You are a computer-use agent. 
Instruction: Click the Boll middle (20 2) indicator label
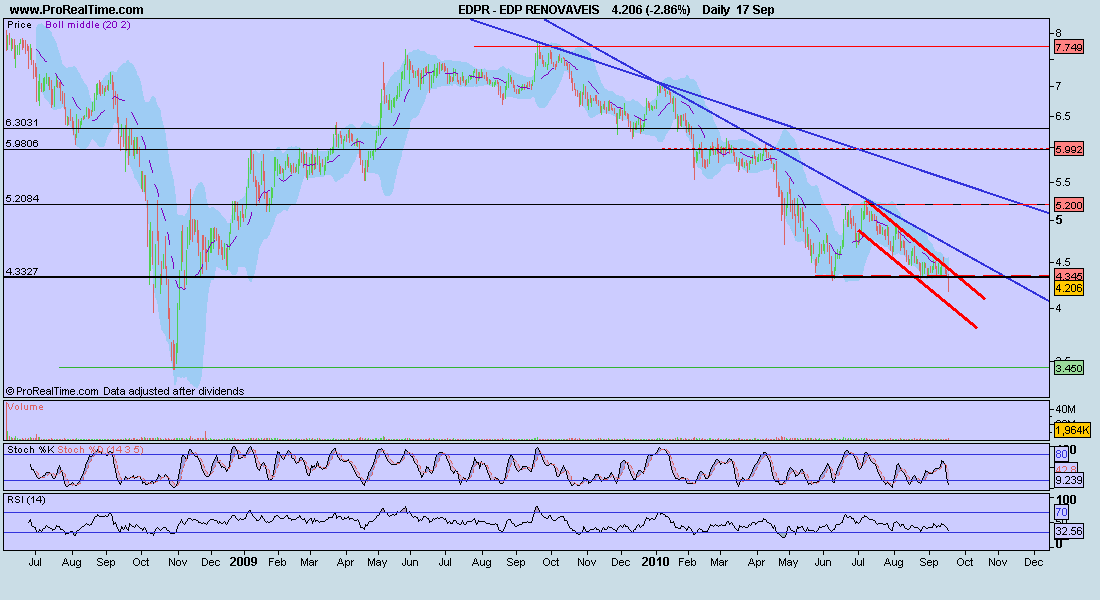pyautogui.click(x=88, y=25)
